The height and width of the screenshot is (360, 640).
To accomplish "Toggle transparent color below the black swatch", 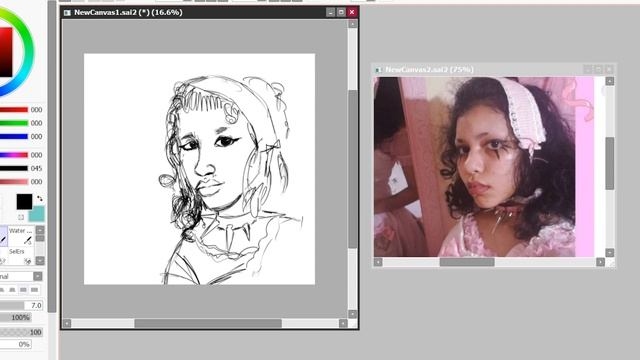I will click(21, 217).
